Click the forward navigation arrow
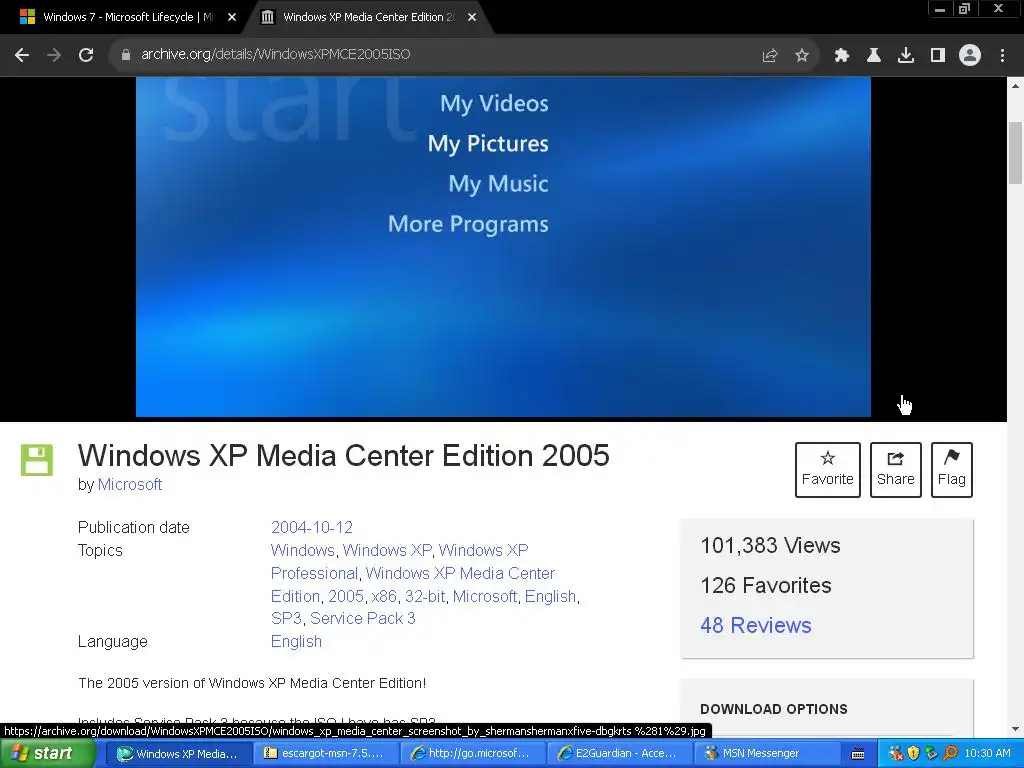 pos(54,56)
